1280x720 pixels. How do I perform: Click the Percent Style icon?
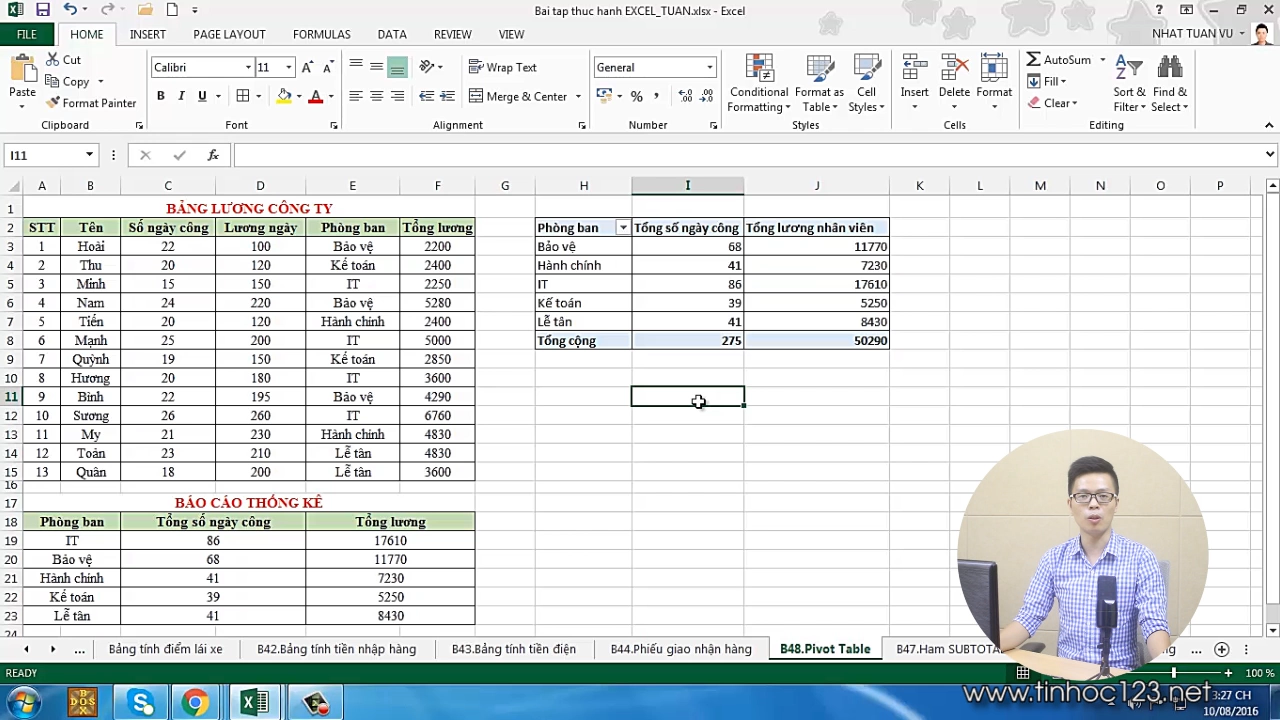[636, 96]
